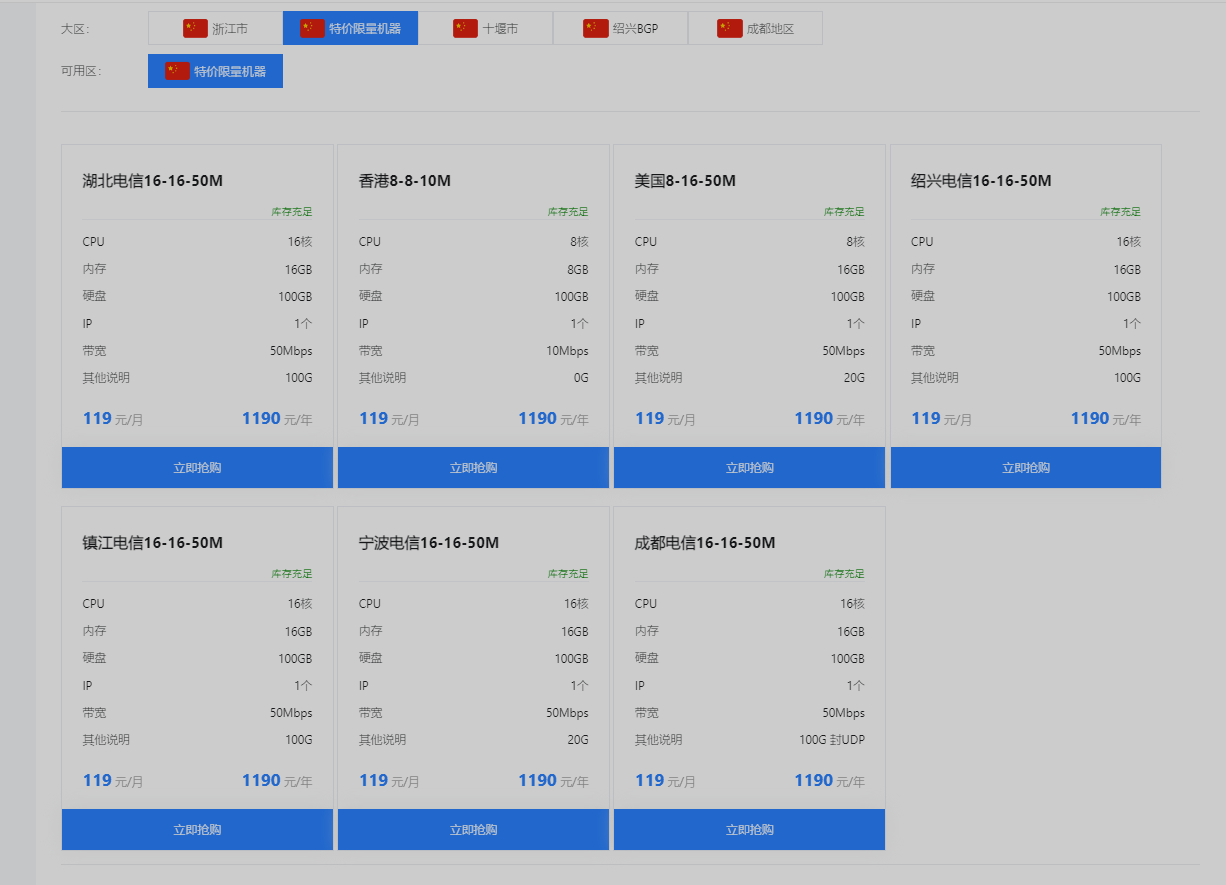Click the 10Mbps bandwidth on 香港 card

click(567, 351)
